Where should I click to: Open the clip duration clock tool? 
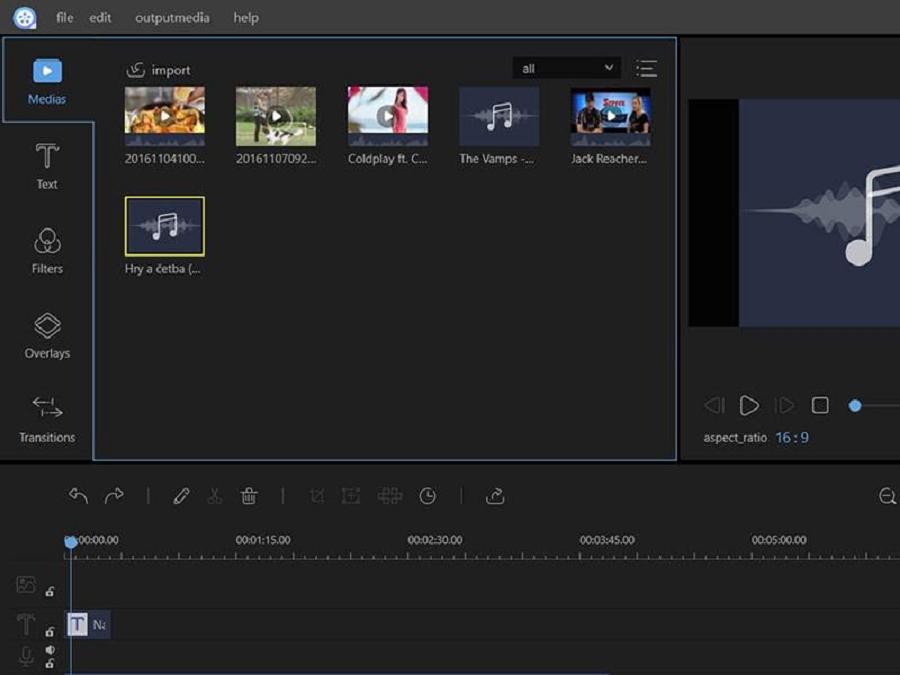pos(430,496)
